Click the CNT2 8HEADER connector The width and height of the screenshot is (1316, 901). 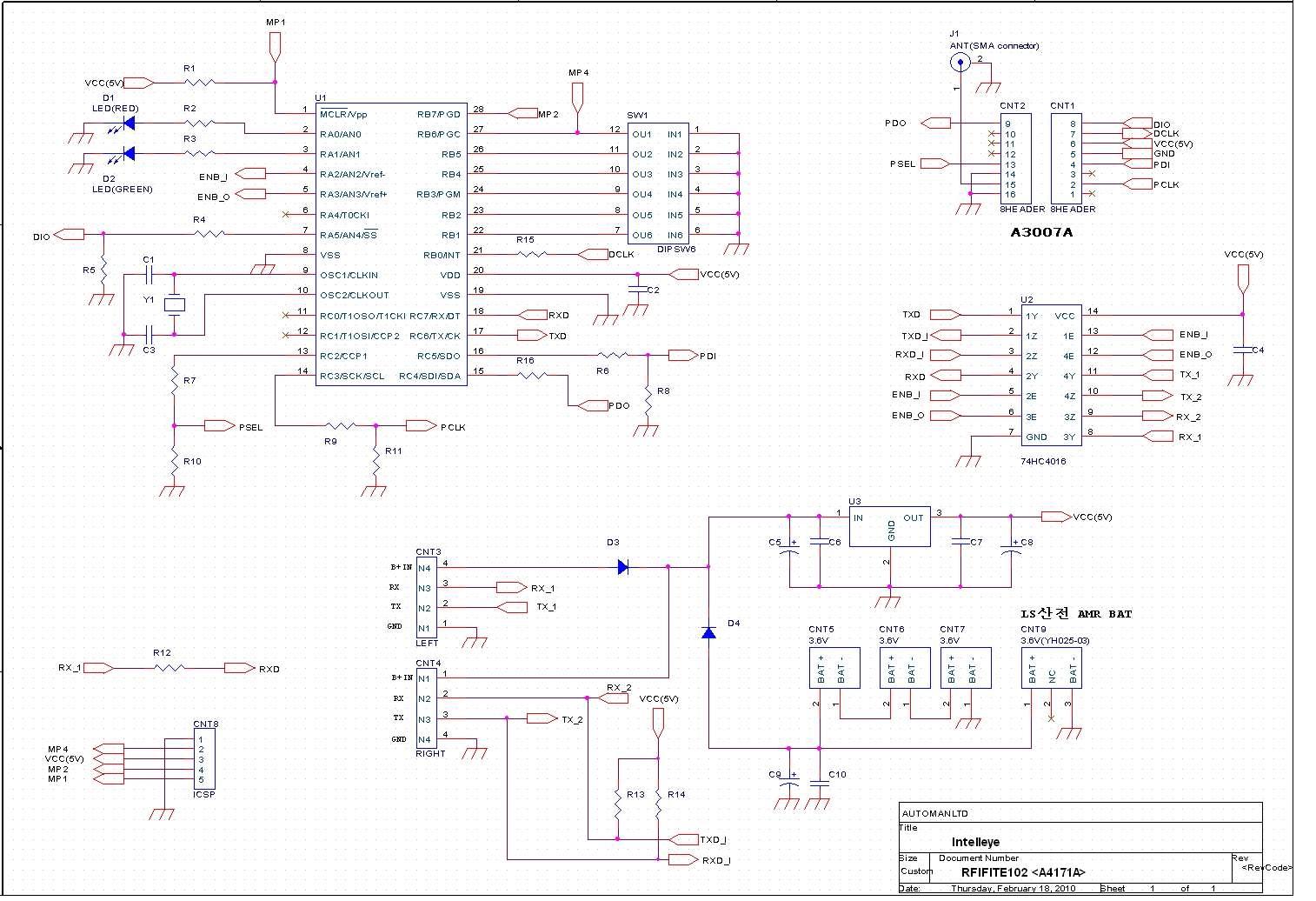coord(1015,159)
